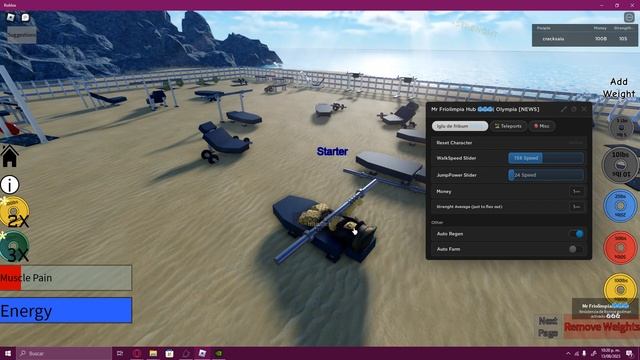Open the Roblox menu icon
This screenshot has width=640, height=360.
pyautogui.click(x=11, y=17)
